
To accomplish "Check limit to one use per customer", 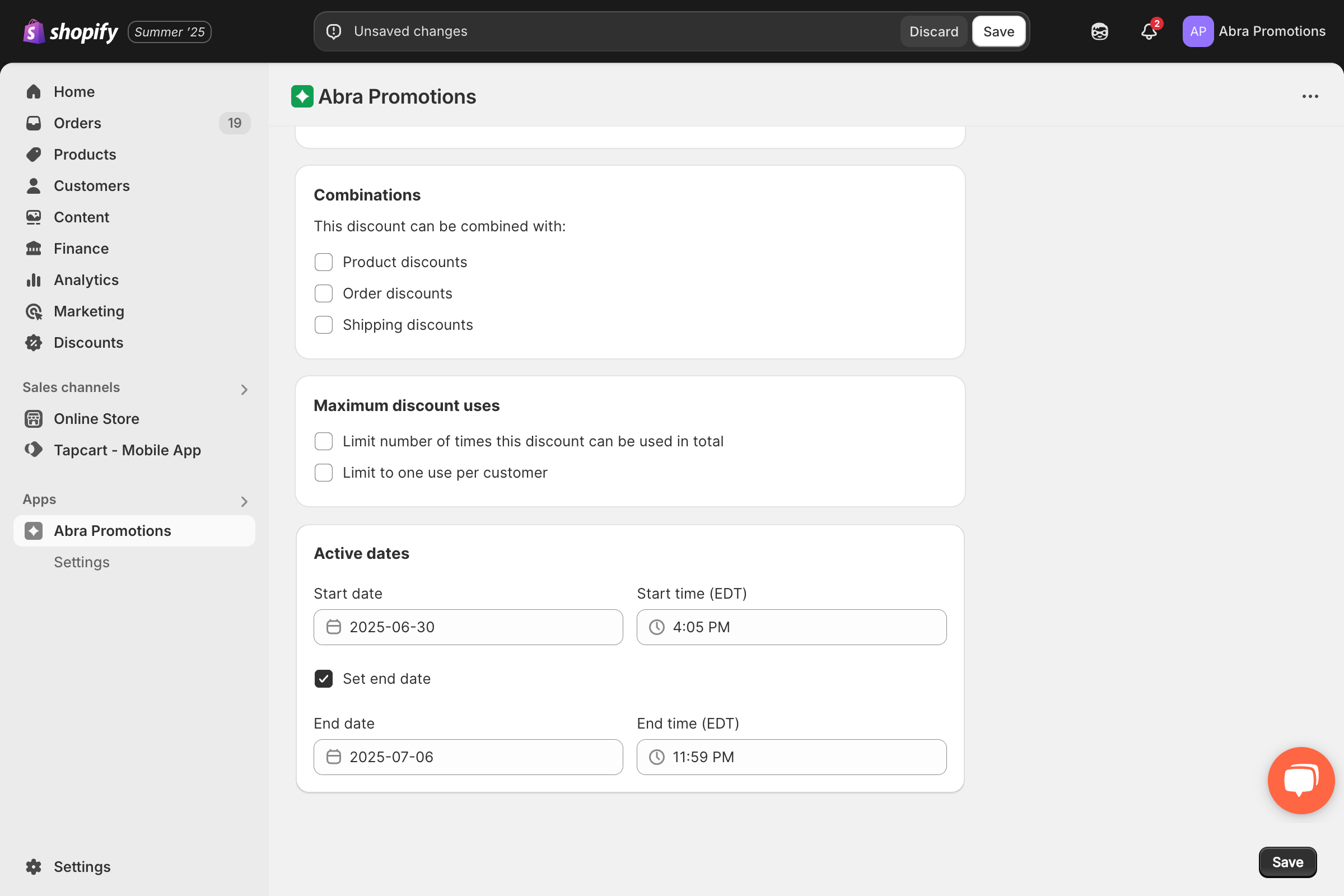I will tap(324, 473).
